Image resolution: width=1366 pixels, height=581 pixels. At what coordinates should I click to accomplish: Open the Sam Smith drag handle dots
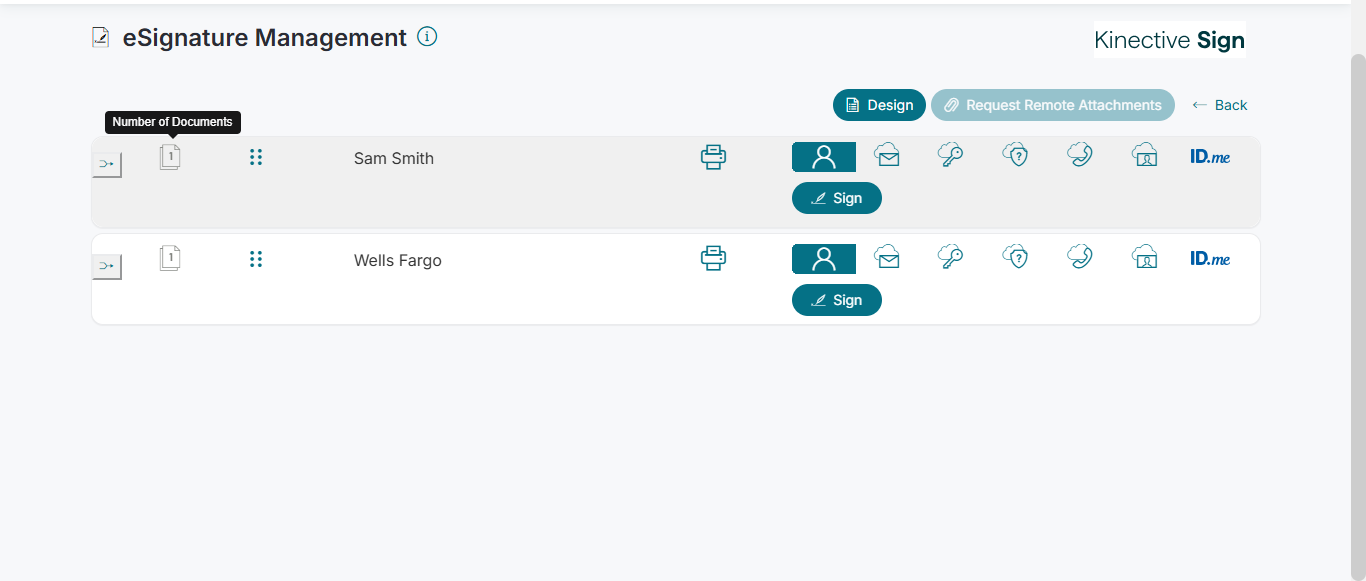256,157
